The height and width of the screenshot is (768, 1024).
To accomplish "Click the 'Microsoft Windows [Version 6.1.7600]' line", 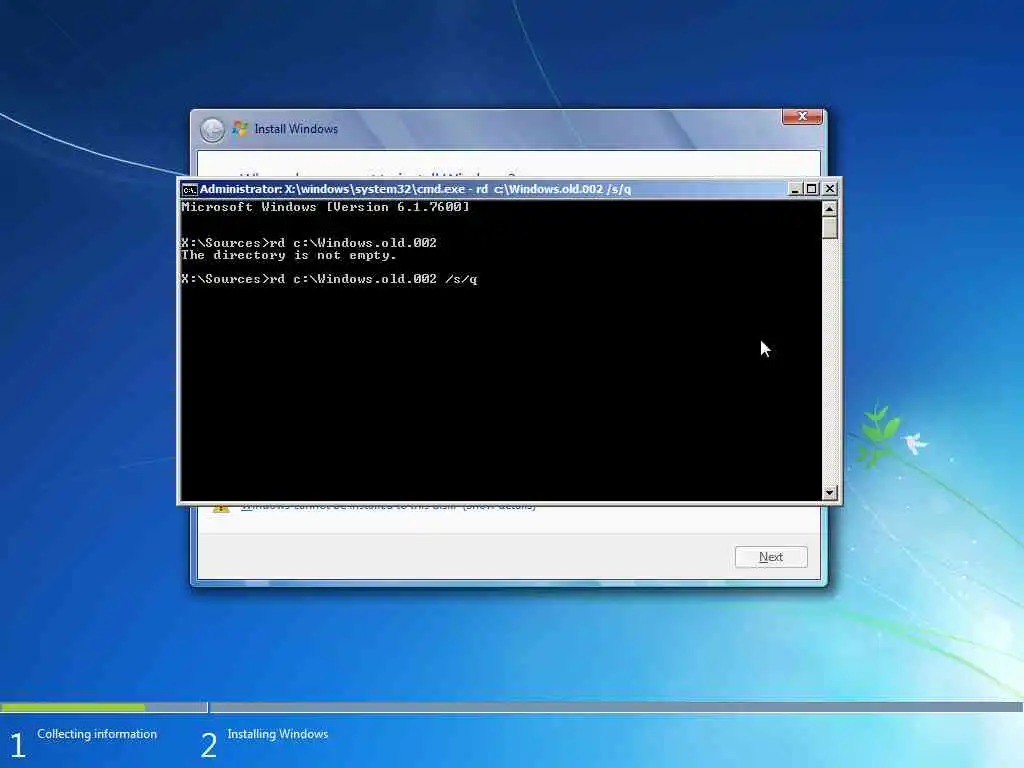I will click(325, 207).
